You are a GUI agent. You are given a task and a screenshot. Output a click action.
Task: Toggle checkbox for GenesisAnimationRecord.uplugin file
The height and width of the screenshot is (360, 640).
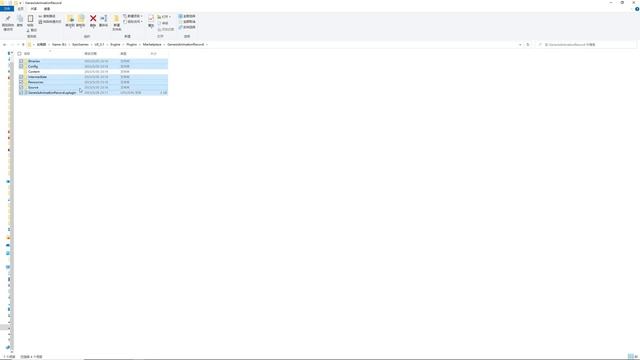click(21, 93)
